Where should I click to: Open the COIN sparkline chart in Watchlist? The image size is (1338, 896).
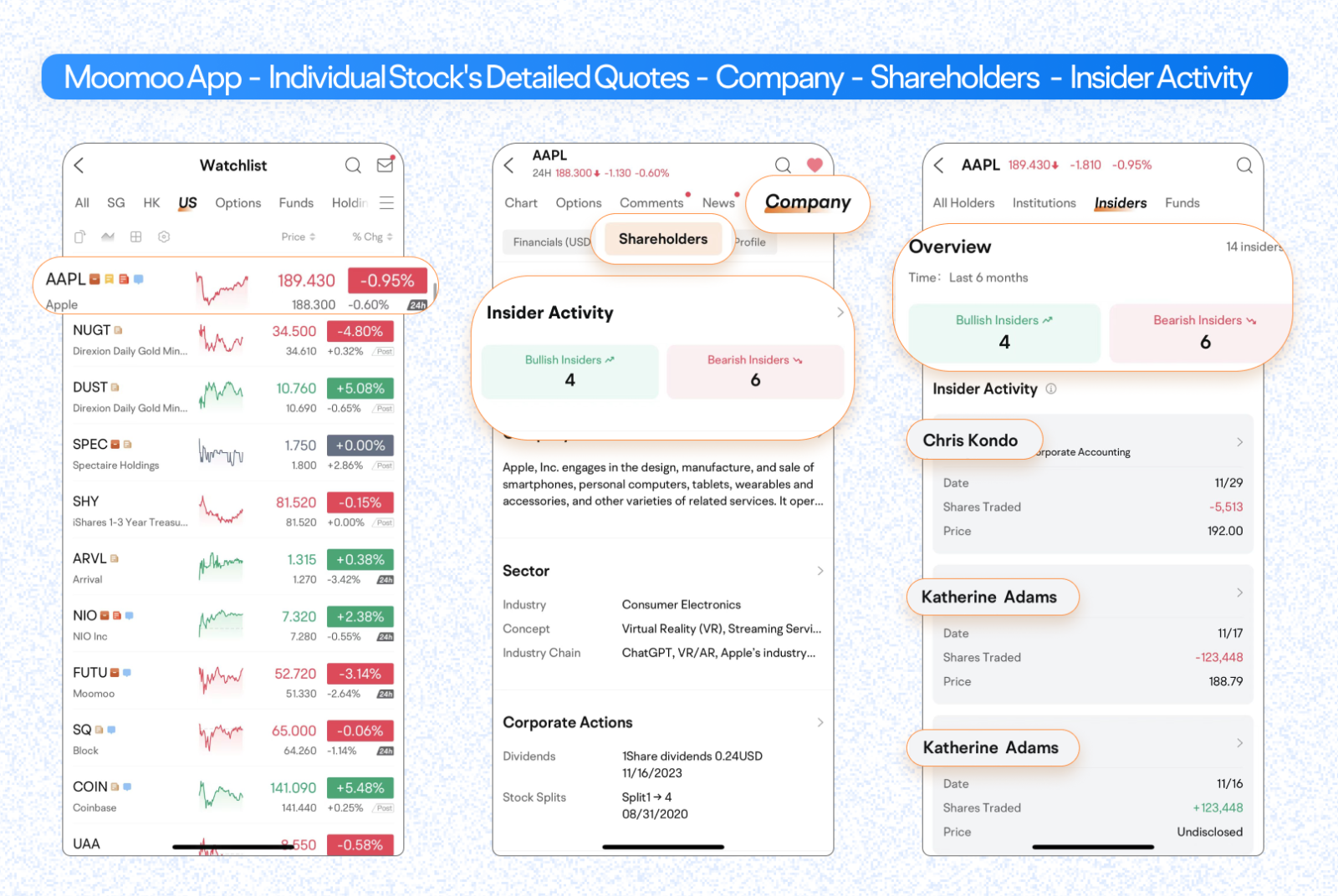pyautogui.click(x=221, y=794)
